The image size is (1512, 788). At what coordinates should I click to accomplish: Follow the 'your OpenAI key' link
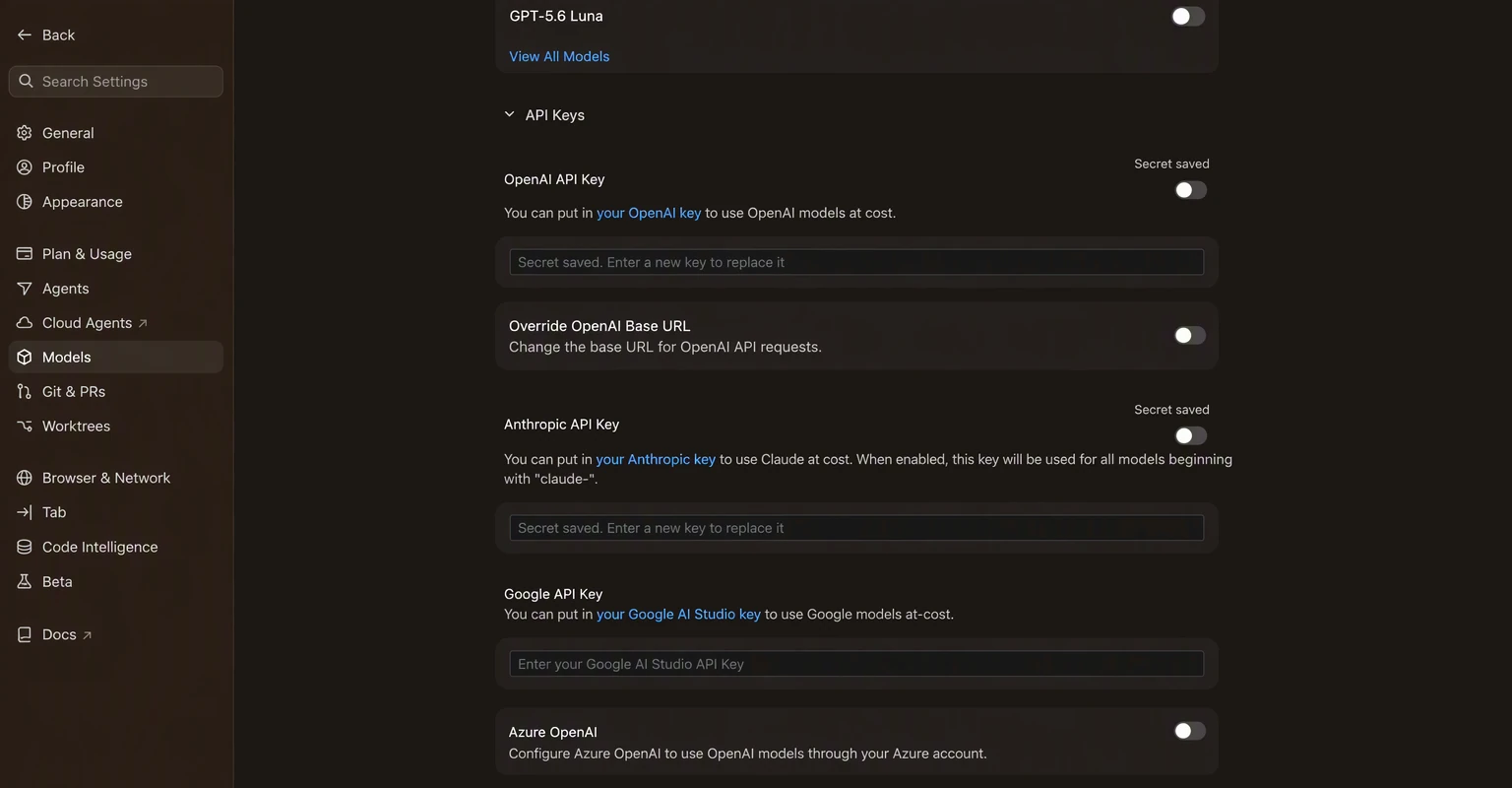tap(649, 213)
